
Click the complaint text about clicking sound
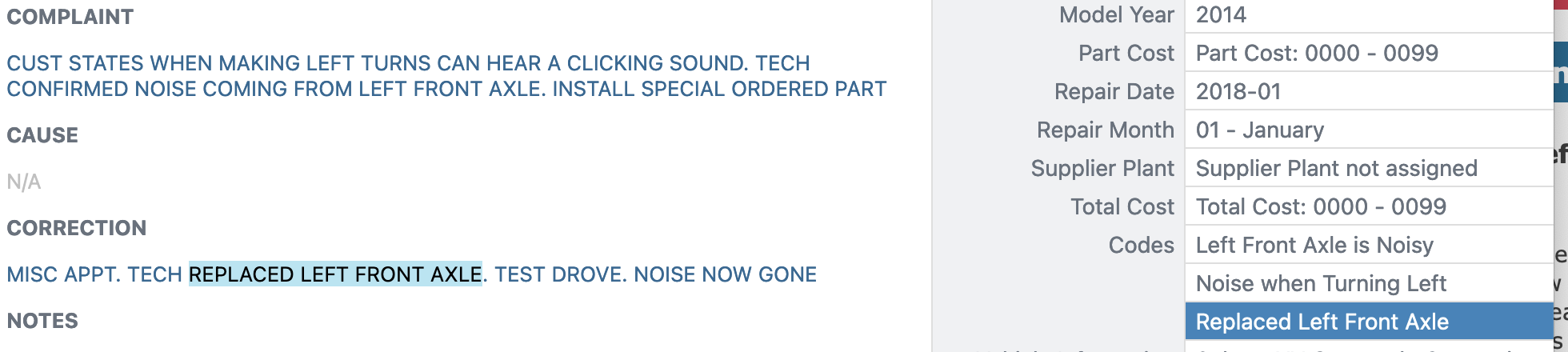[x=446, y=76]
